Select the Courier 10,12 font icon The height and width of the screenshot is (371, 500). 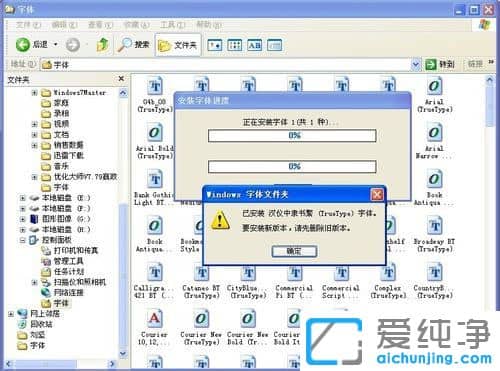(x=154, y=328)
